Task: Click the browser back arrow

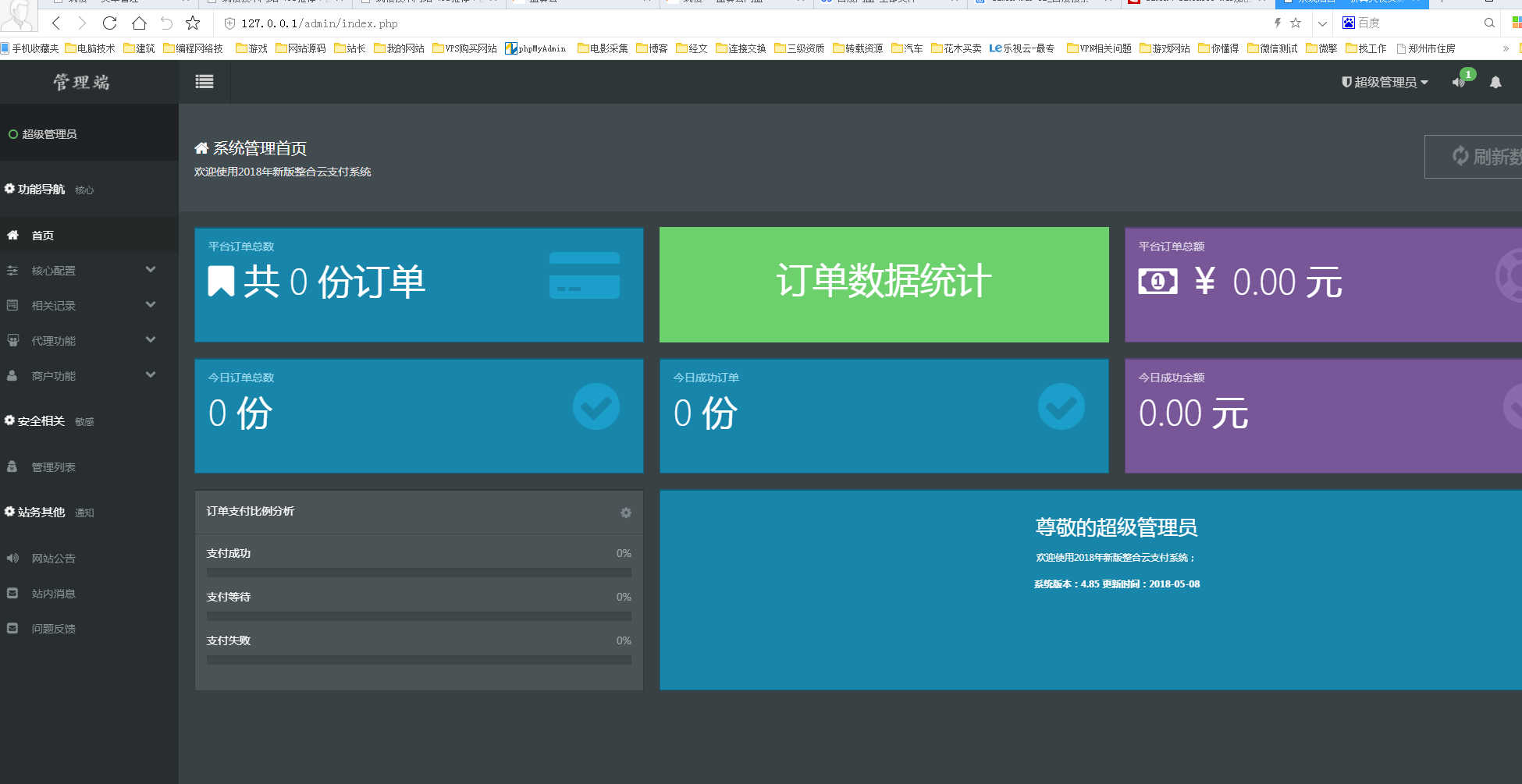Action: point(56,23)
